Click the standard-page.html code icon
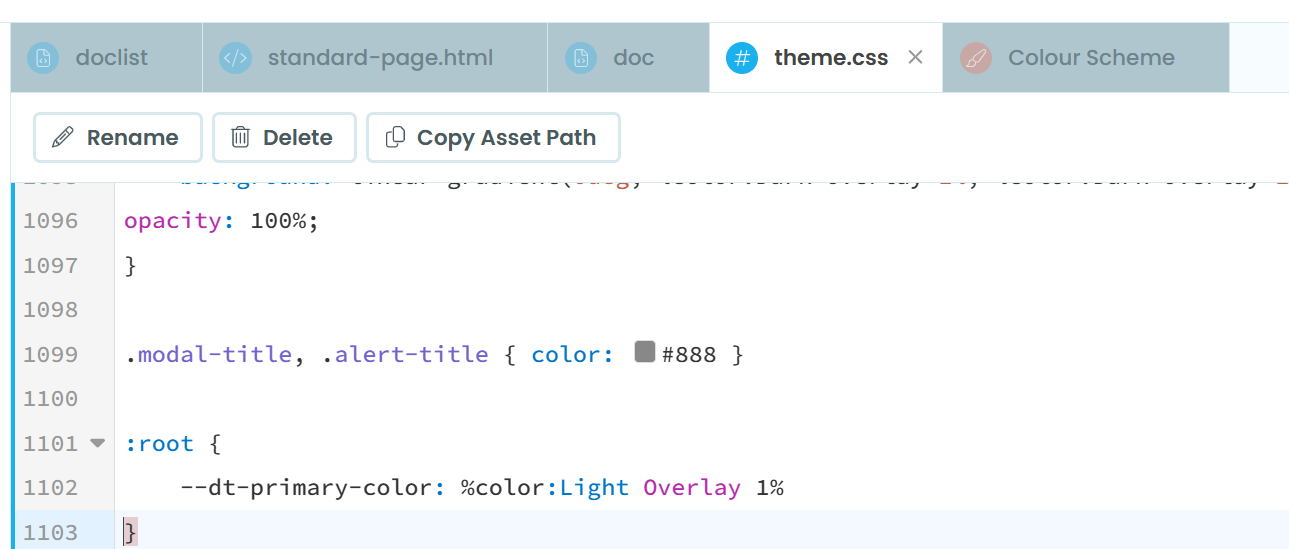Image resolution: width=1289 pixels, height=549 pixels. [235, 58]
